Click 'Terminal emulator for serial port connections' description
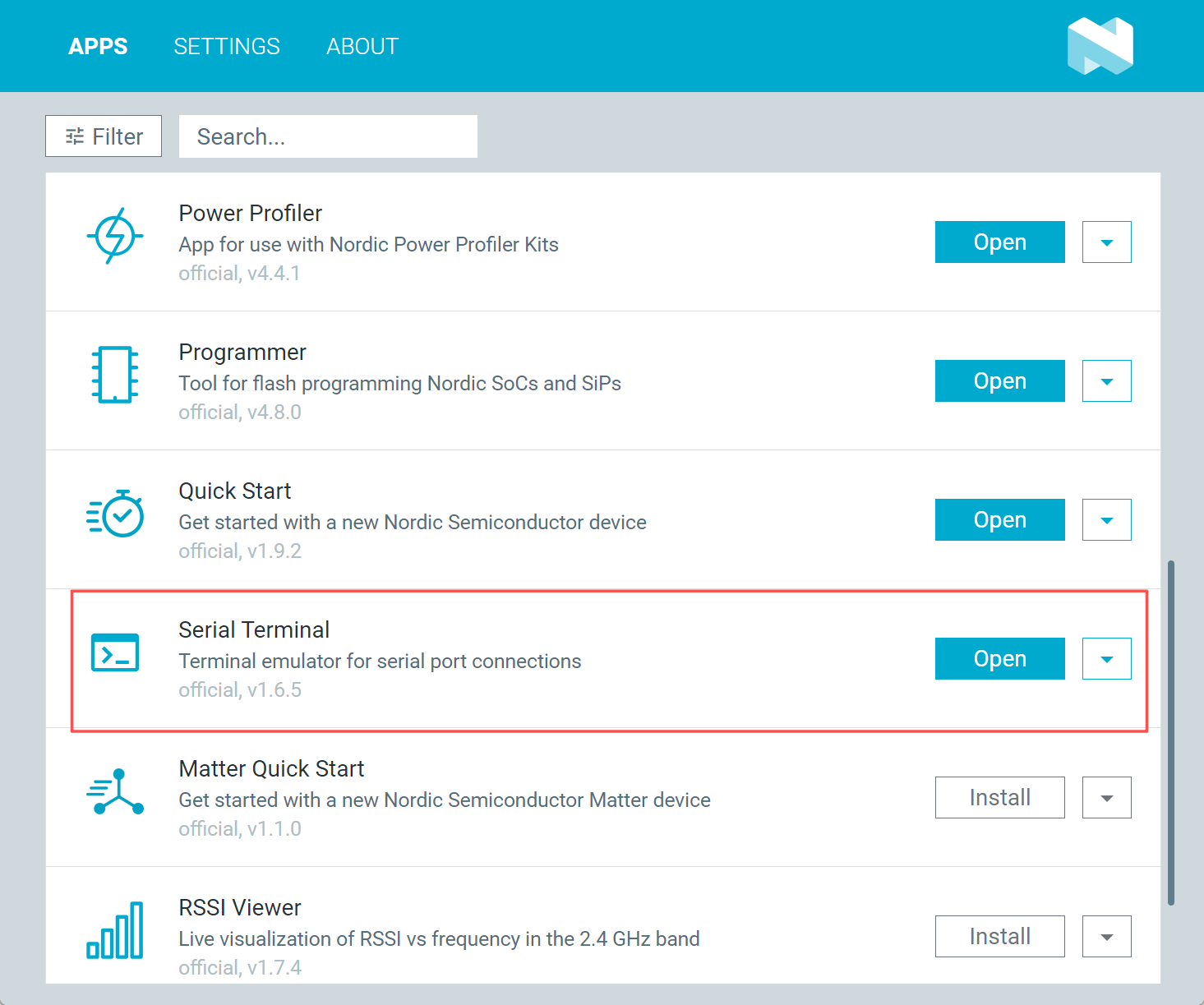This screenshot has width=1204, height=1005. (380, 662)
